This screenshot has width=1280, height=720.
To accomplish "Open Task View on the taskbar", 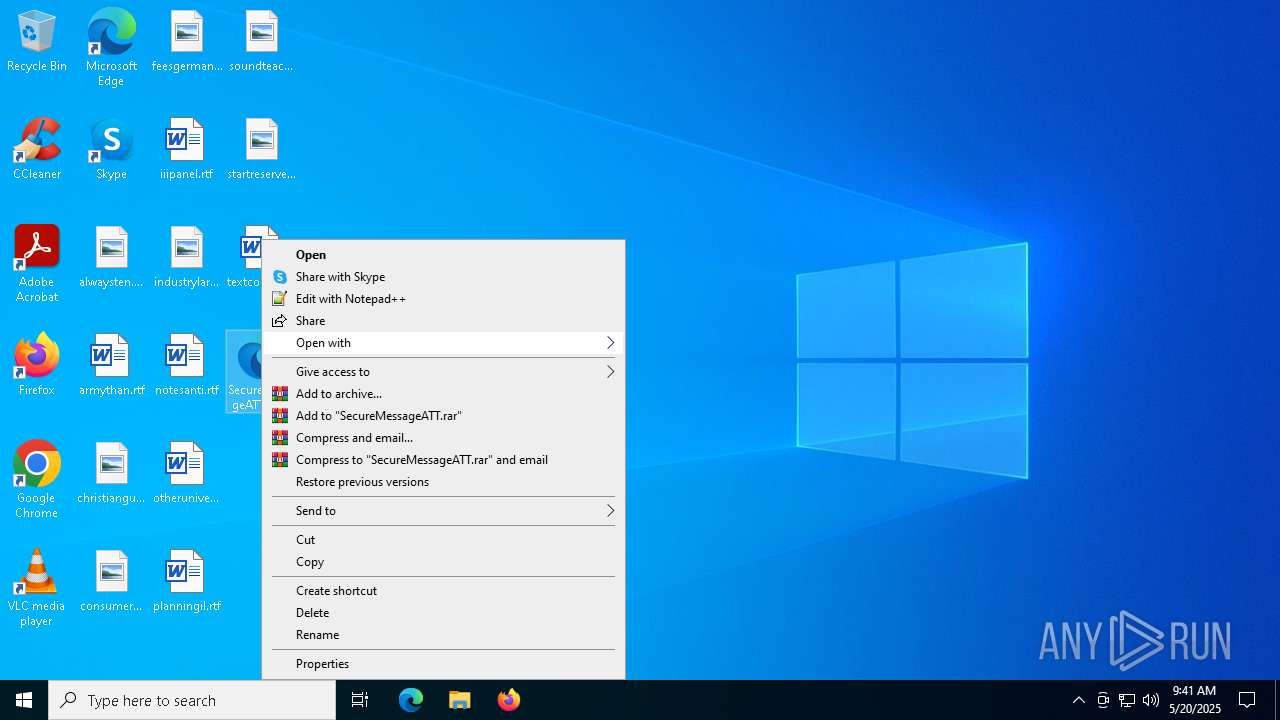I will [x=360, y=700].
